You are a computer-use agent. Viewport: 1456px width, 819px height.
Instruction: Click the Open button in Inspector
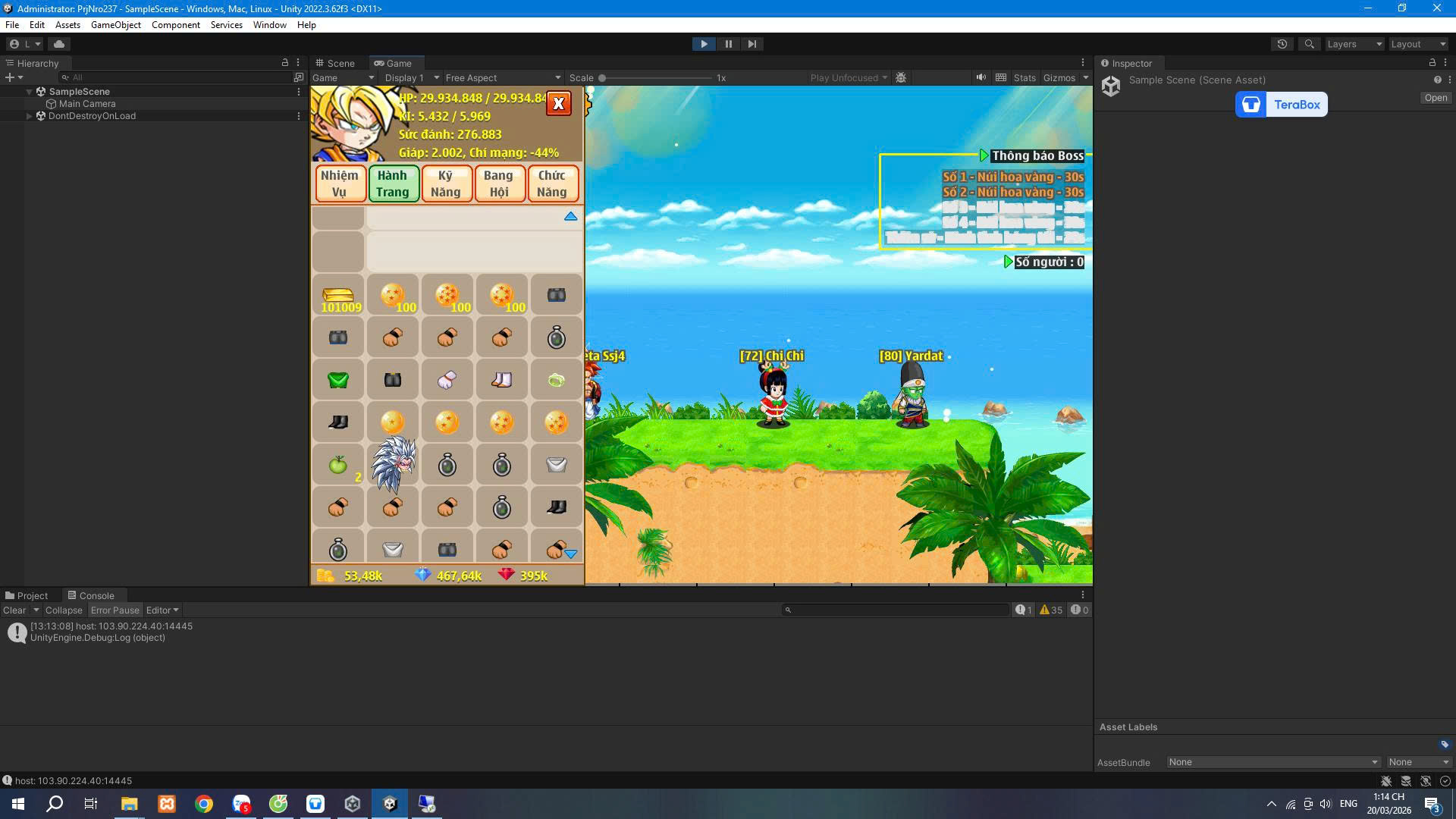(x=1435, y=98)
